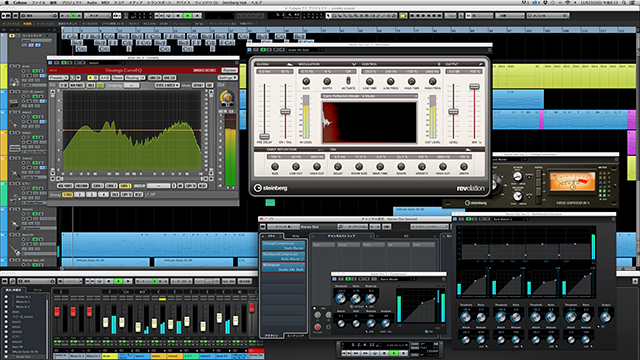Screen dimensions: 640x360
Task: Open the Audio menu in menu bar
Action: 91,2
